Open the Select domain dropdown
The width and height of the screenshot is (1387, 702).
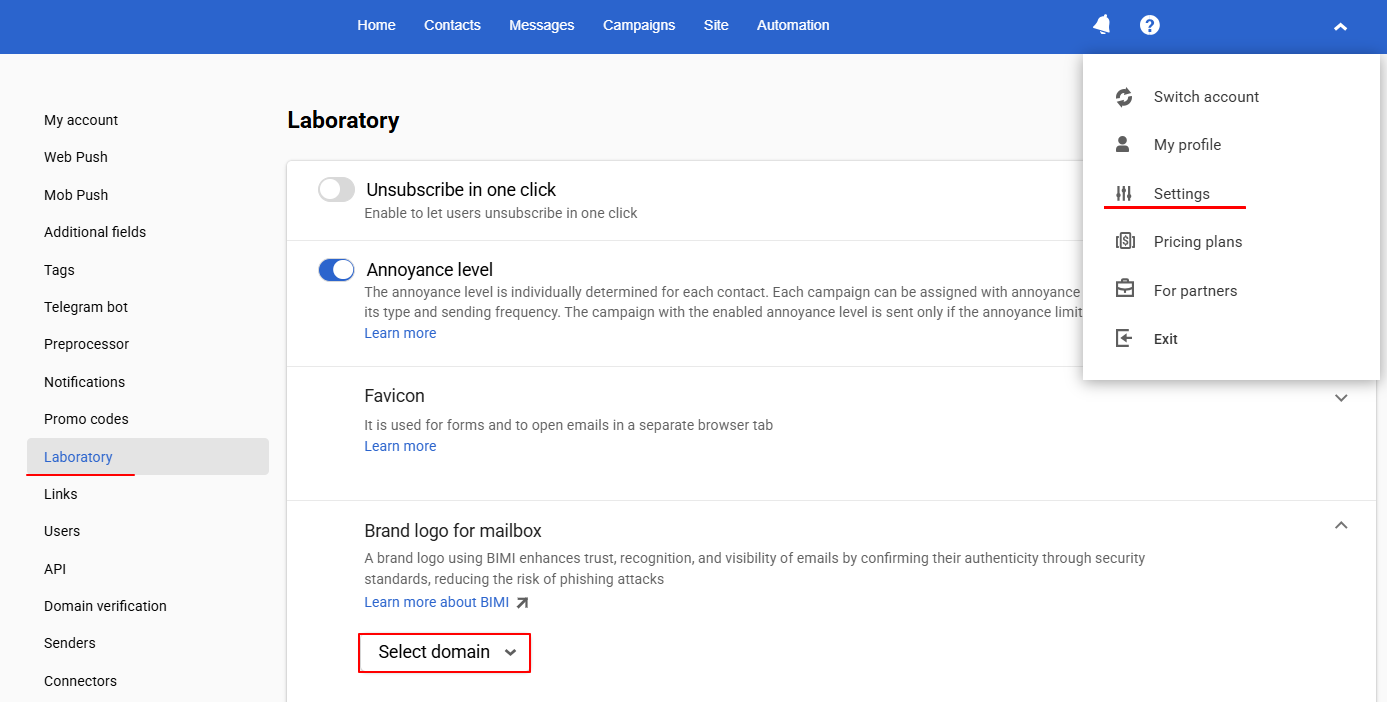(445, 652)
